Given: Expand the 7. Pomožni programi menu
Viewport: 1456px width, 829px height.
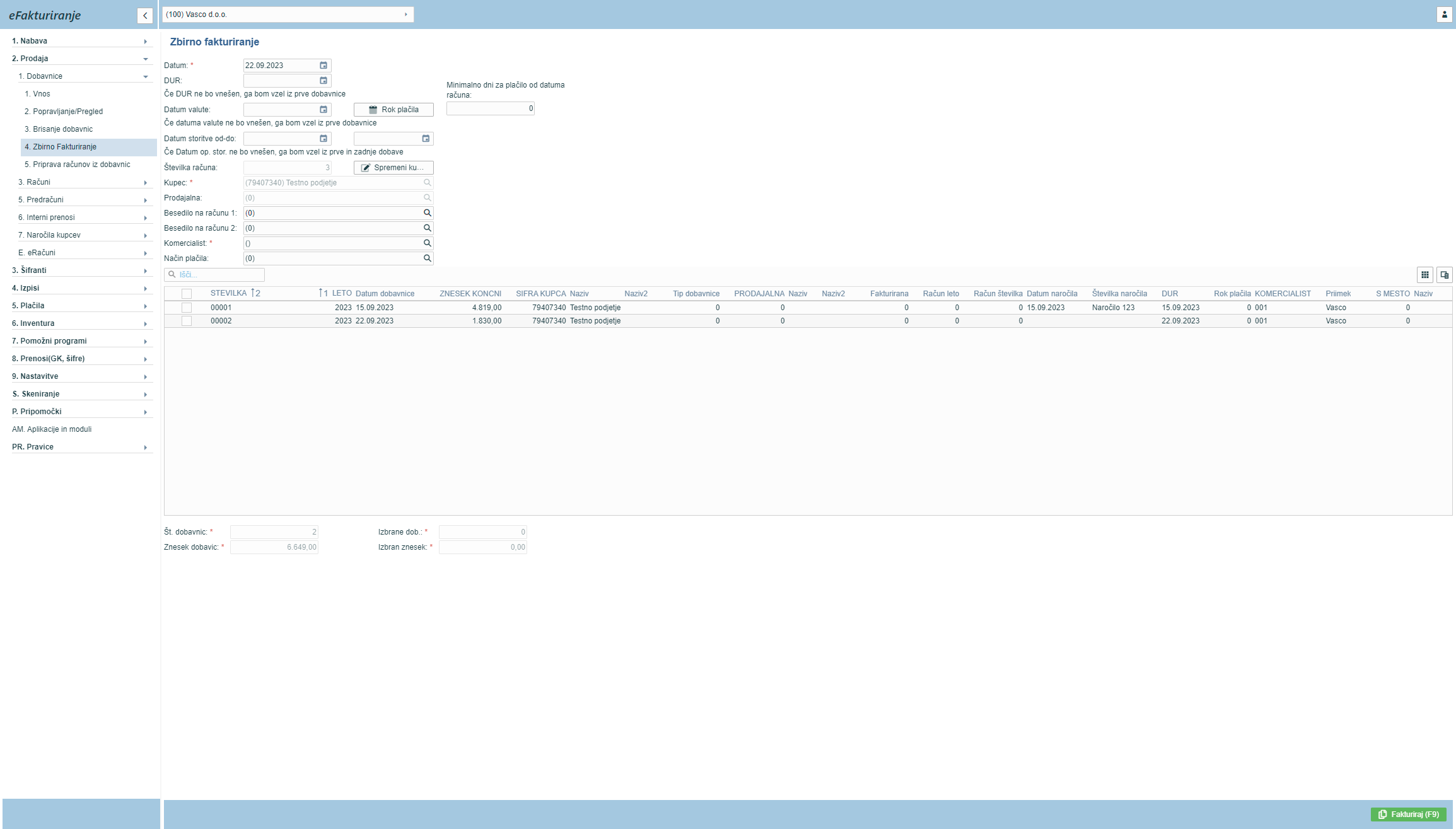Looking at the screenshot, I should (x=82, y=341).
